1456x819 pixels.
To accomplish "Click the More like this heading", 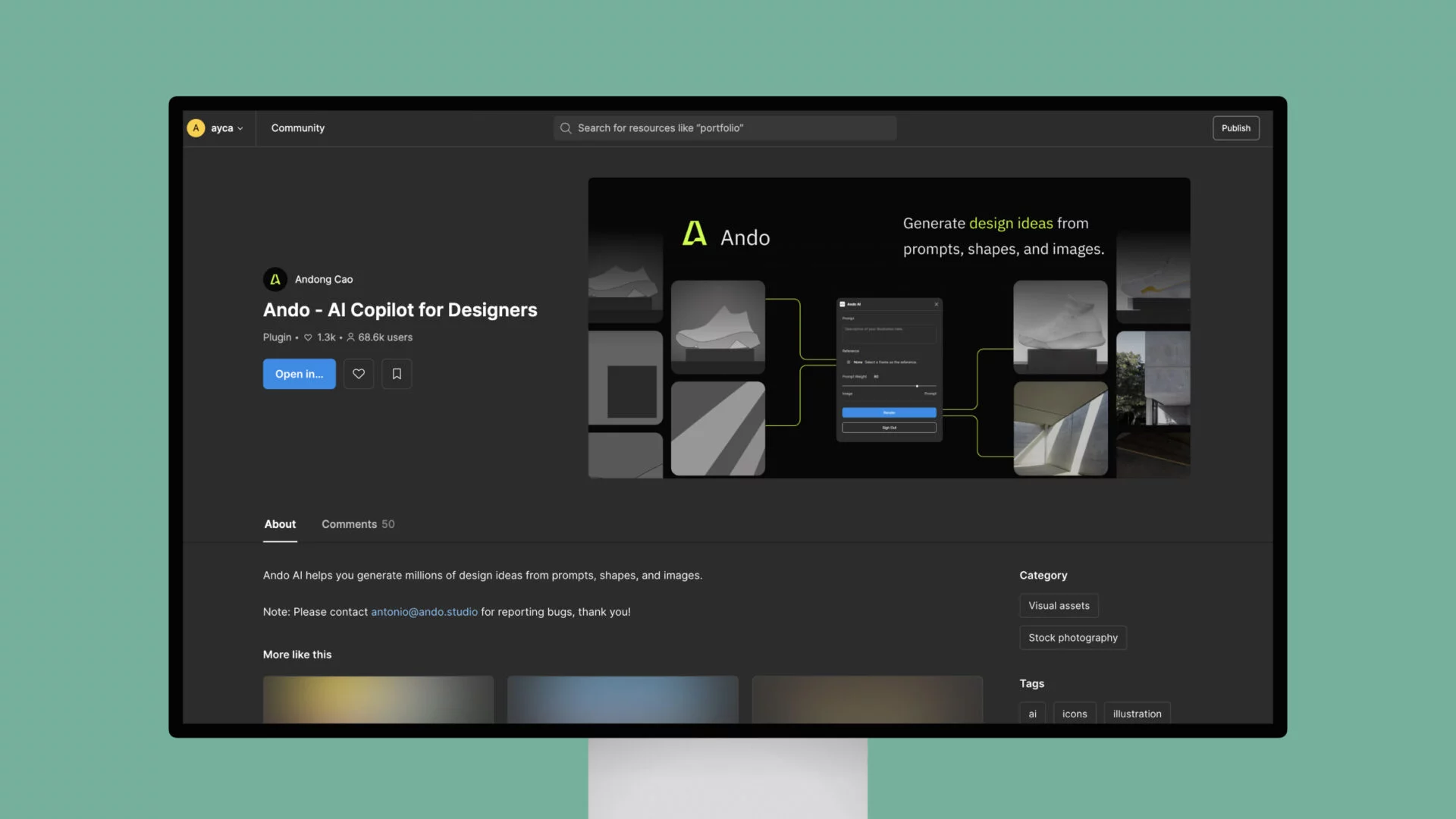I will pyautogui.click(x=297, y=654).
